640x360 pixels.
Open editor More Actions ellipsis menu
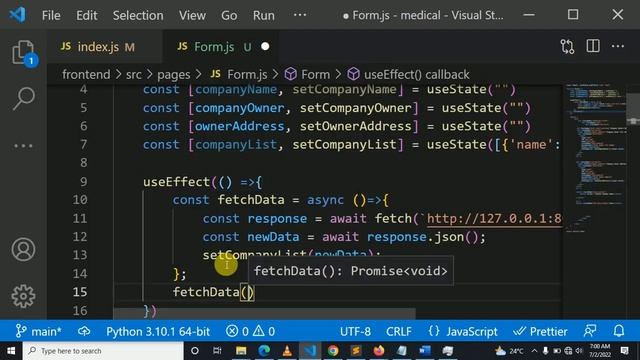point(618,46)
